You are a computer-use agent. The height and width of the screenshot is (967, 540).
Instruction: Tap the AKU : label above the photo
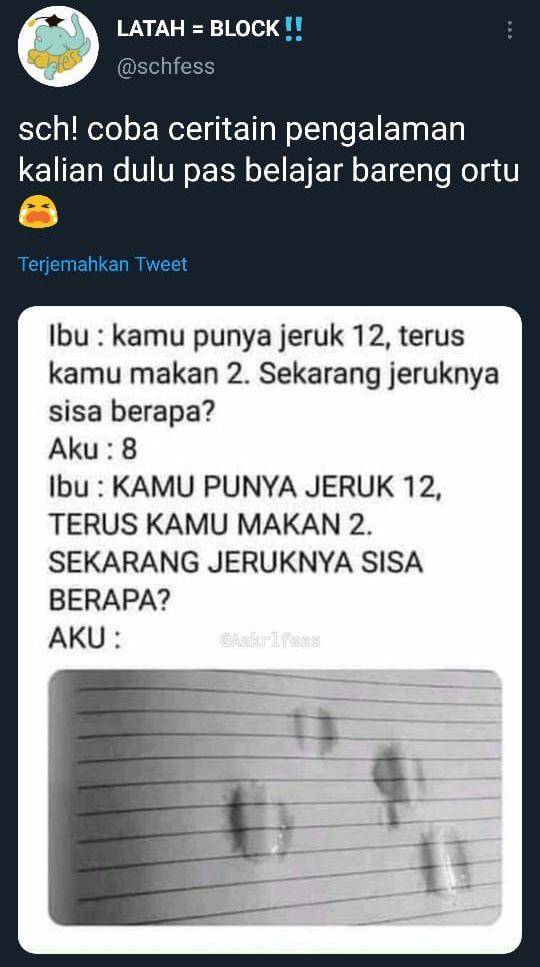click(x=84, y=639)
